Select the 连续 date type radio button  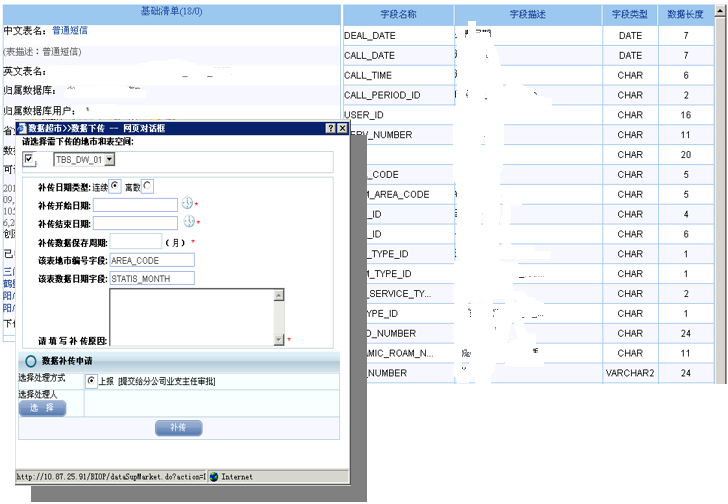[115, 186]
